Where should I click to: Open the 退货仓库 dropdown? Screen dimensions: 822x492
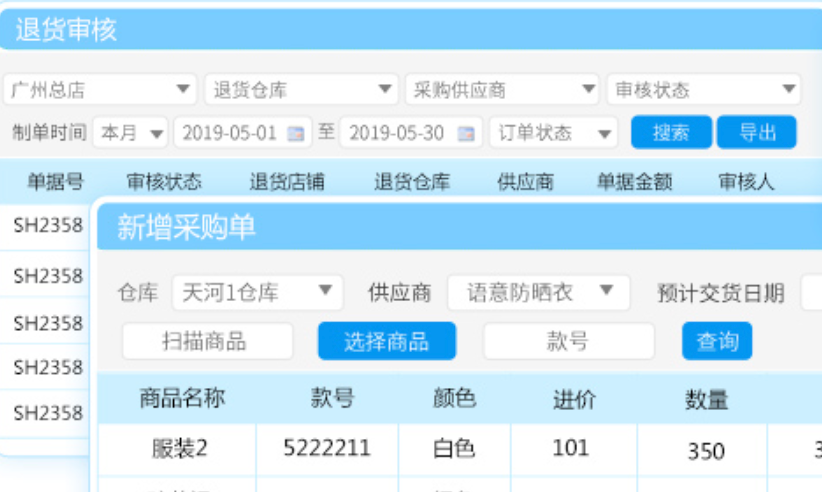point(301,89)
